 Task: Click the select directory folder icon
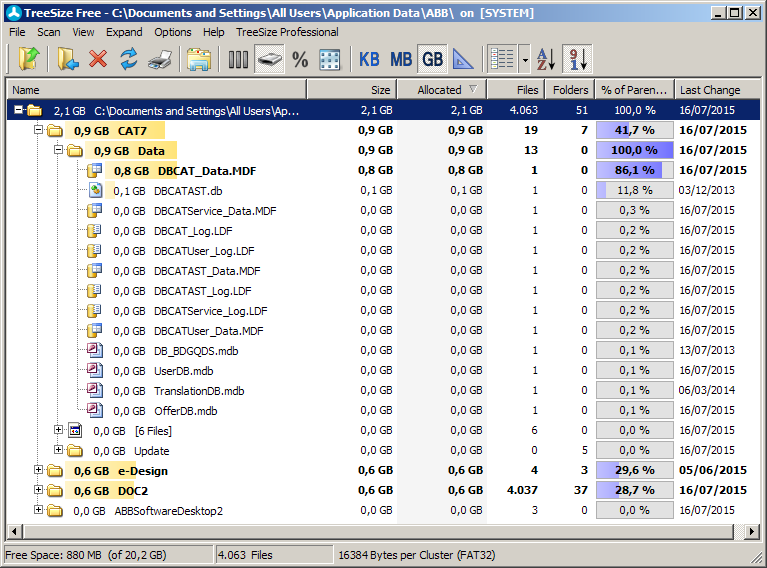[x=68, y=59]
